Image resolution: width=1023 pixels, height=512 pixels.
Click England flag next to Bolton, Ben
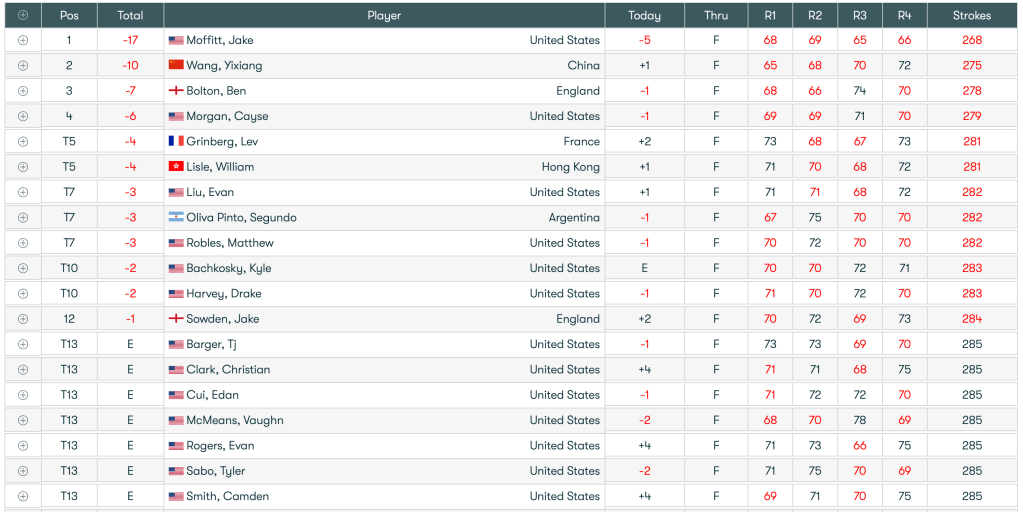pos(176,91)
